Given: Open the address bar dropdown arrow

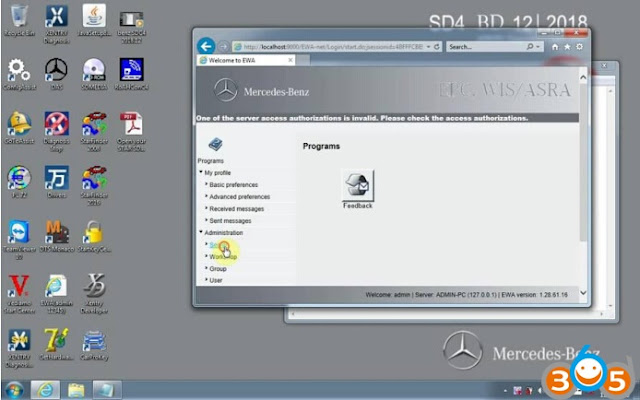Looking at the screenshot, I should (428, 47).
